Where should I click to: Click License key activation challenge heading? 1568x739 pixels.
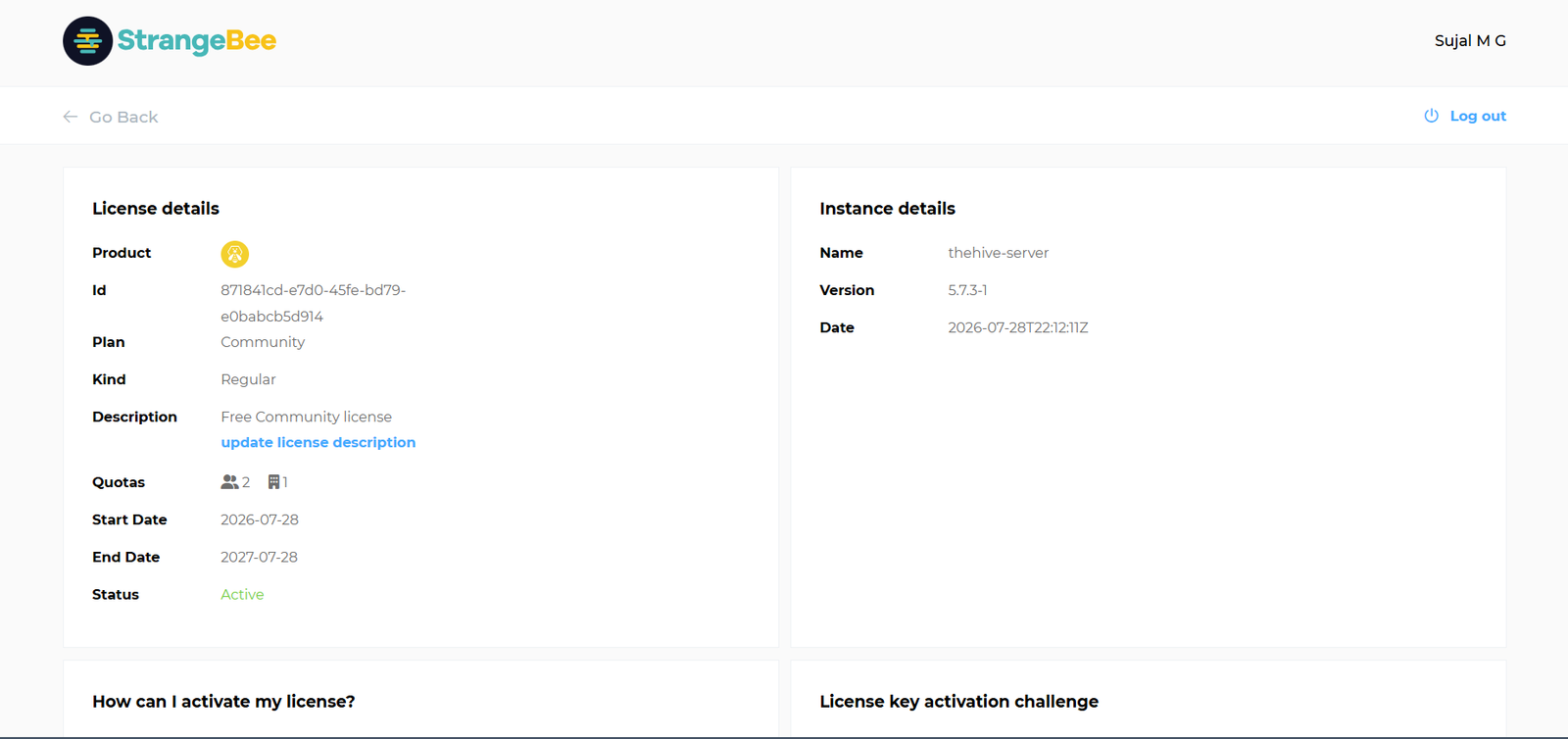coord(958,702)
